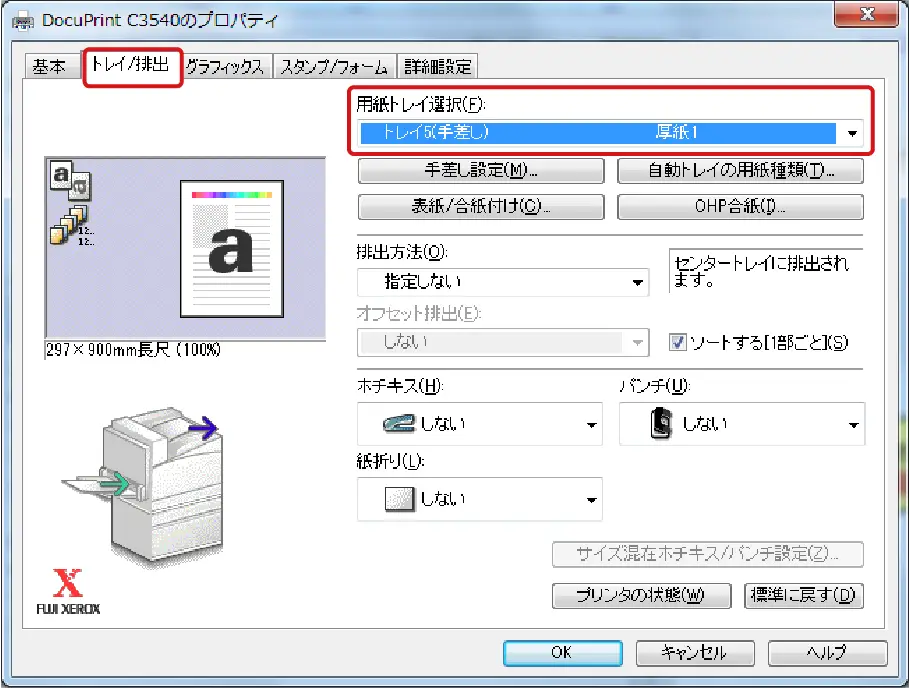
Task: Close the properties dialog window
Action: pos(866,14)
